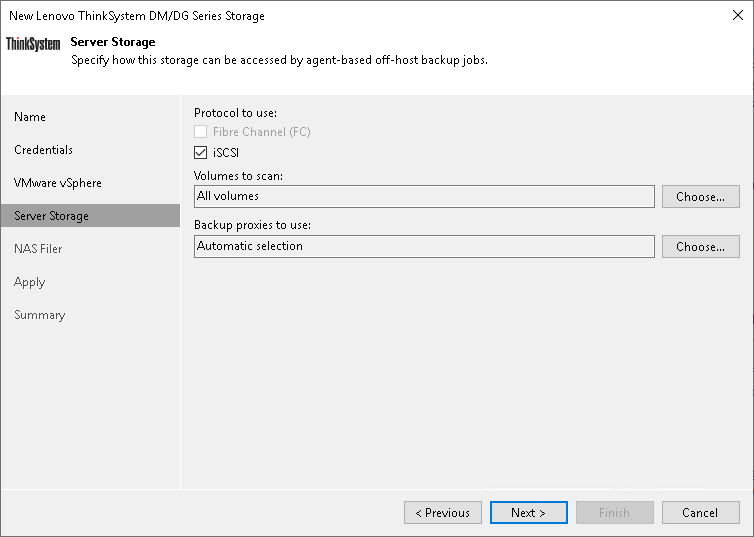Go to the Name wizard step
This screenshot has height=537, width=754.
click(30, 117)
